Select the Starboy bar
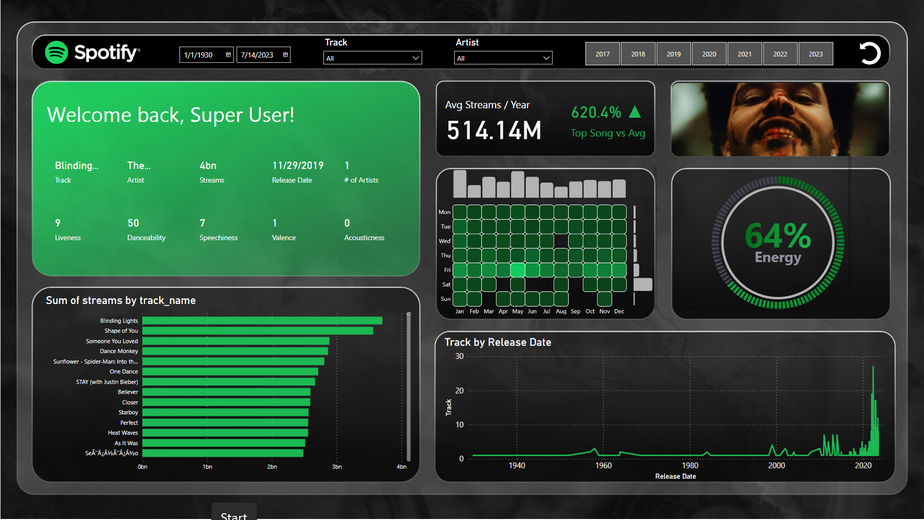The image size is (924, 520). [x=226, y=412]
